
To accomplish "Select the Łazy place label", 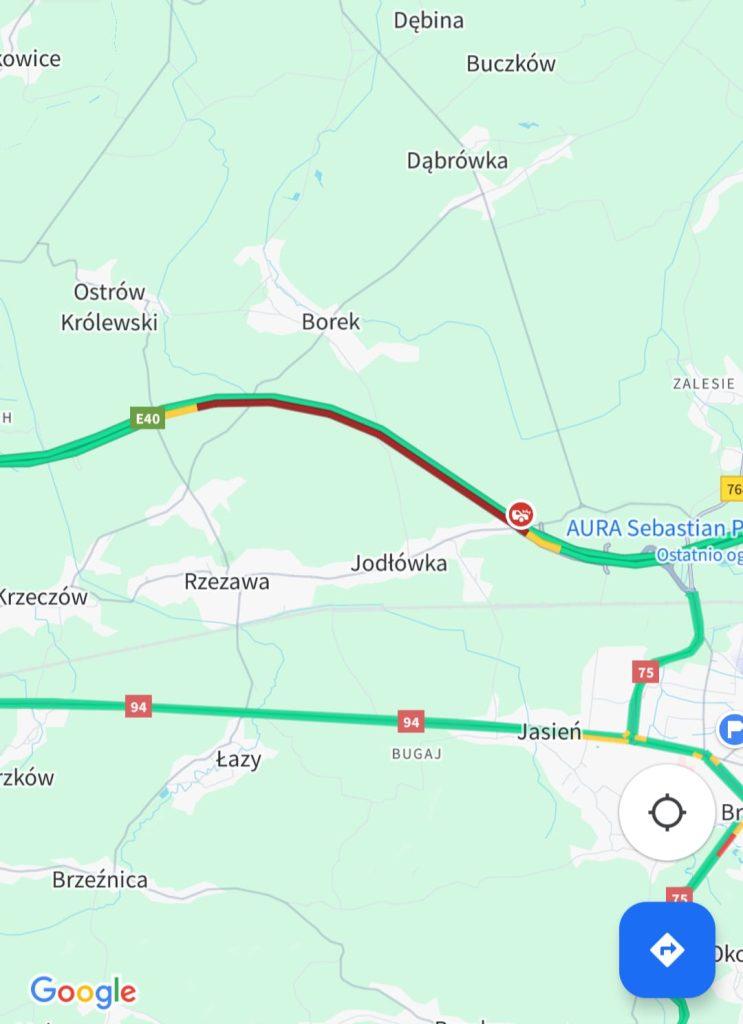I will [238, 760].
